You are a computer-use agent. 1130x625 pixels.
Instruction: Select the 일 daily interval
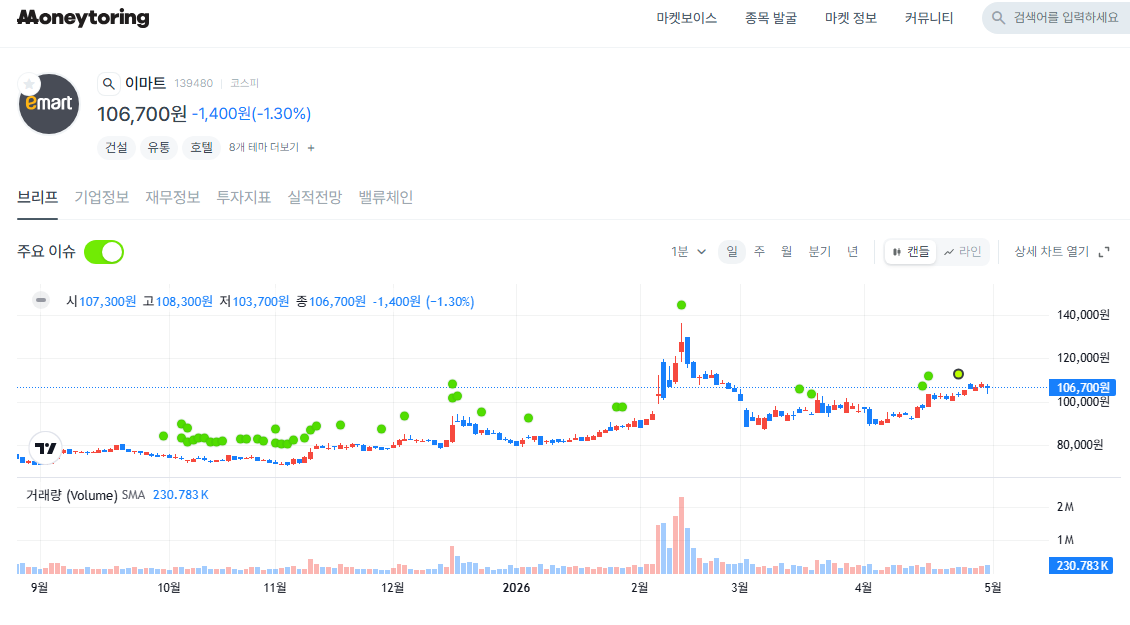(731, 252)
